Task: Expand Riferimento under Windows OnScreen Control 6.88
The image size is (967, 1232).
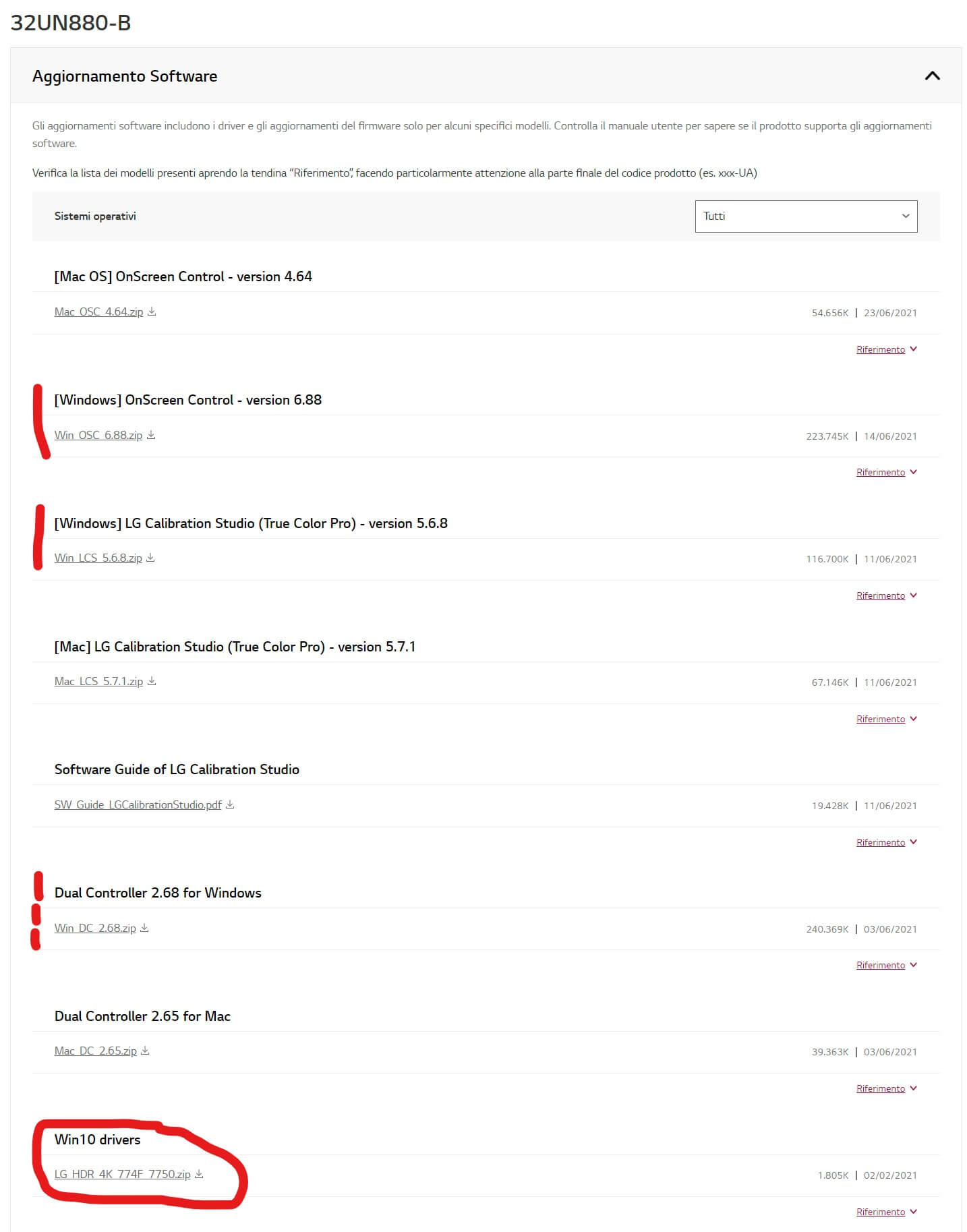Action: [x=886, y=472]
